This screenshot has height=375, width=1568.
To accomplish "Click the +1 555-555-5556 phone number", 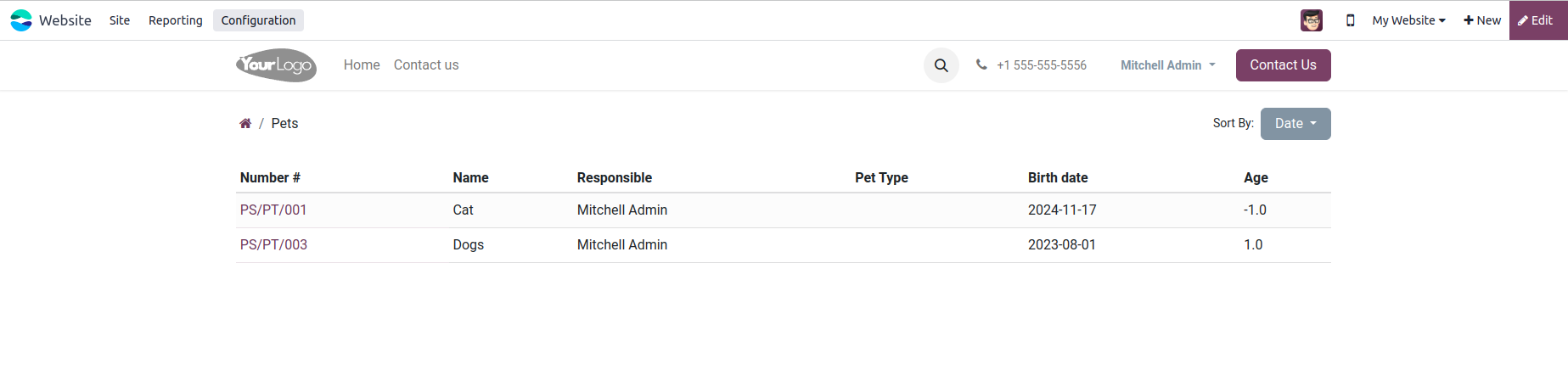I will [1041, 65].
